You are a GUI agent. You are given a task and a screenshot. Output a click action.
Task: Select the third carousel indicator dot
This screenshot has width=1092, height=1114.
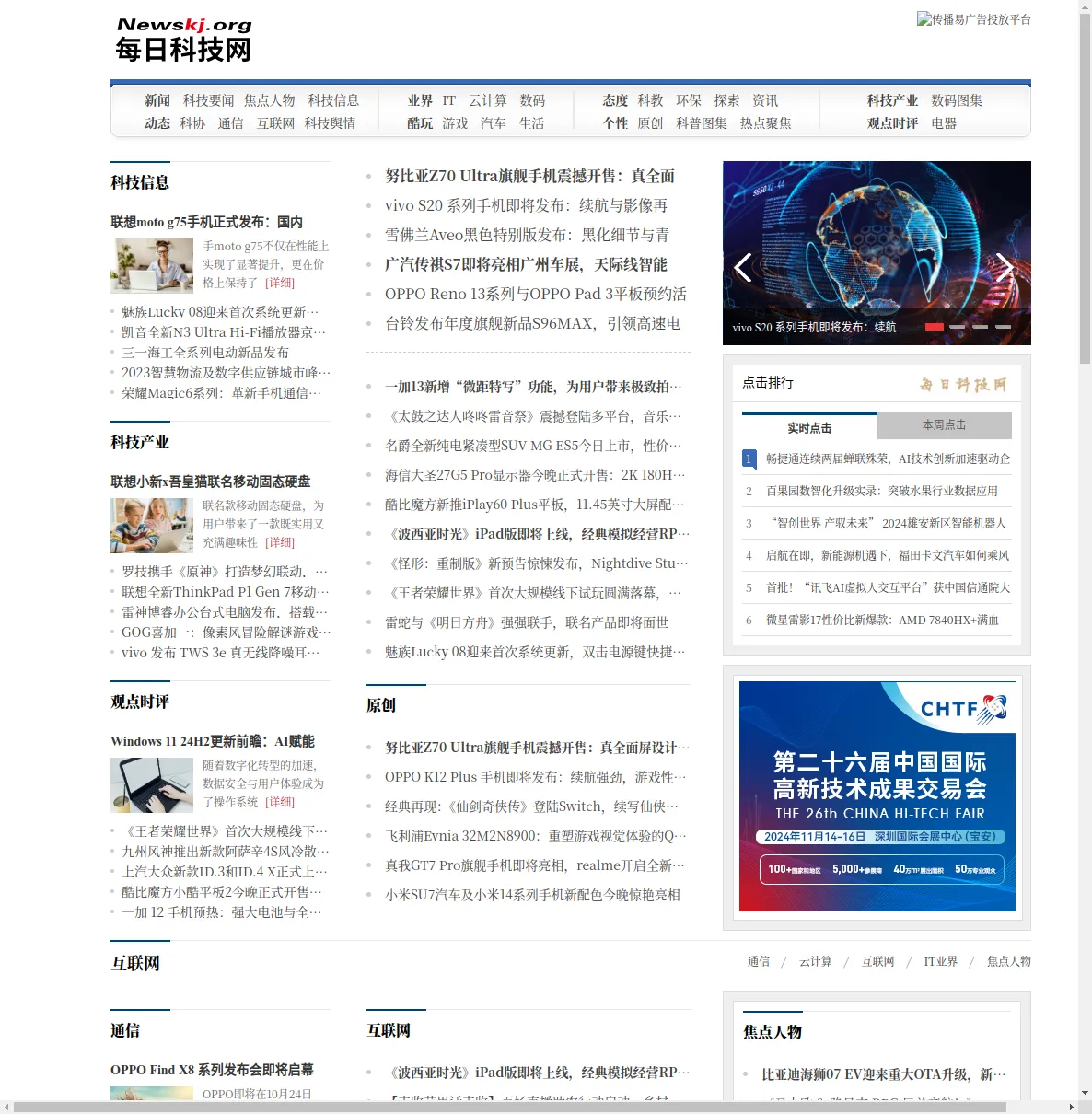(981, 327)
